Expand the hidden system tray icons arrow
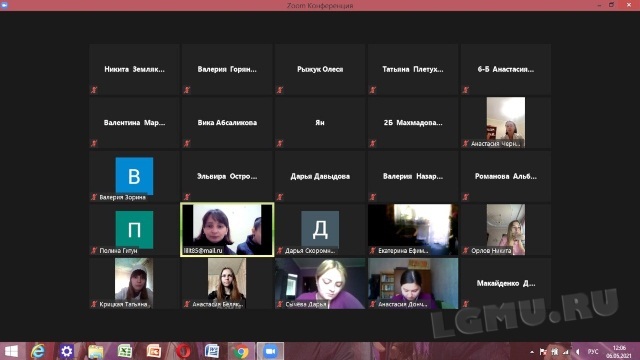The height and width of the screenshot is (360, 640). [531, 351]
